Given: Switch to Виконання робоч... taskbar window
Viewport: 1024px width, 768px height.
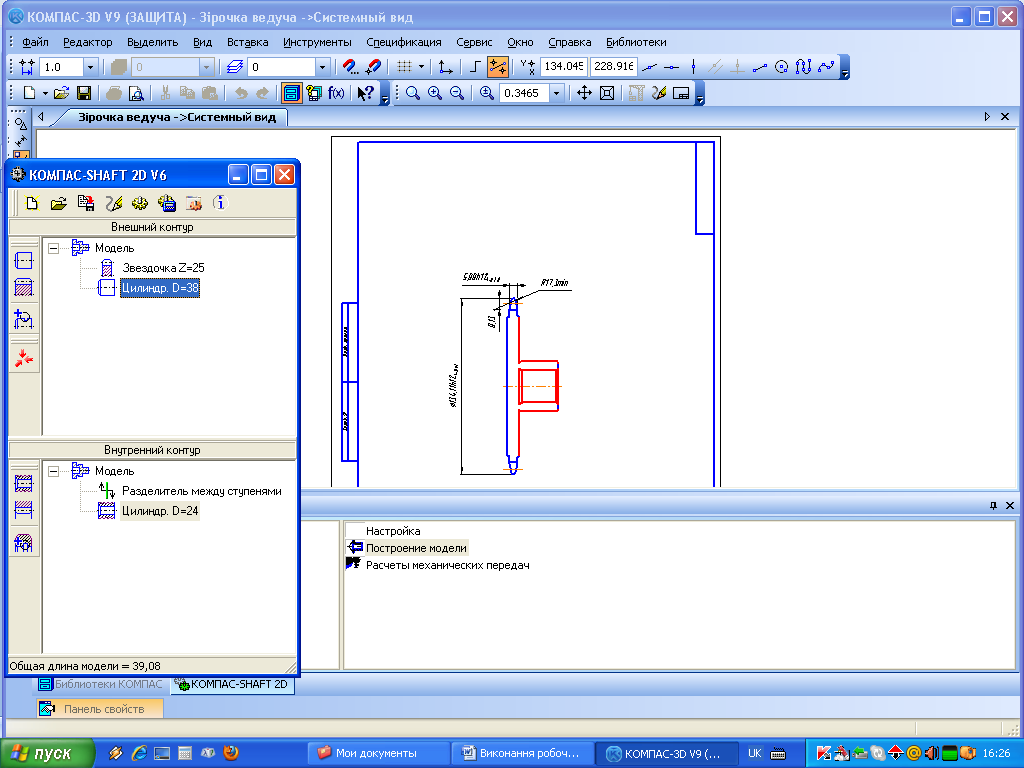Looking at the screenshot, I should coord(522,753).
